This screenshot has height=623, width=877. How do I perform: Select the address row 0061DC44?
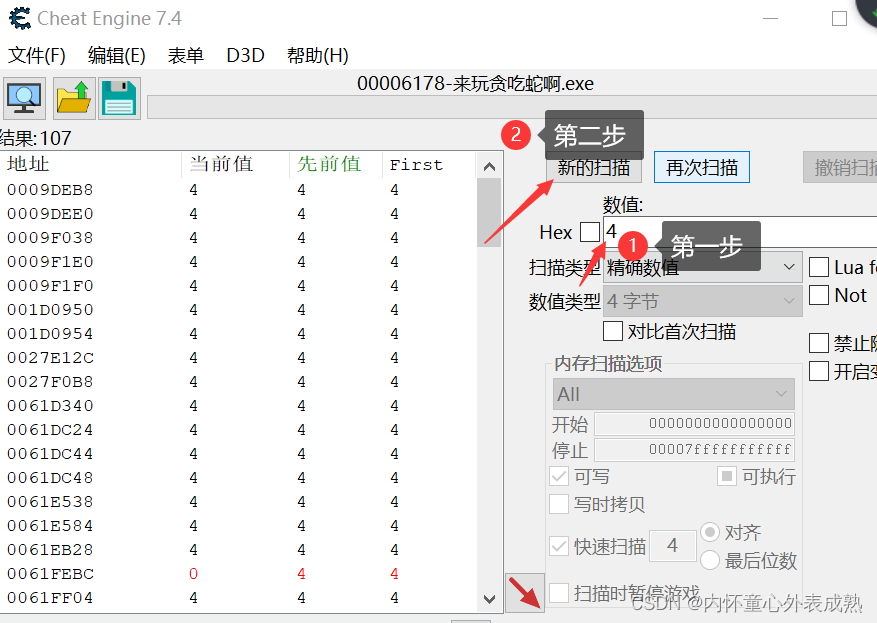[x=239, y=454]
